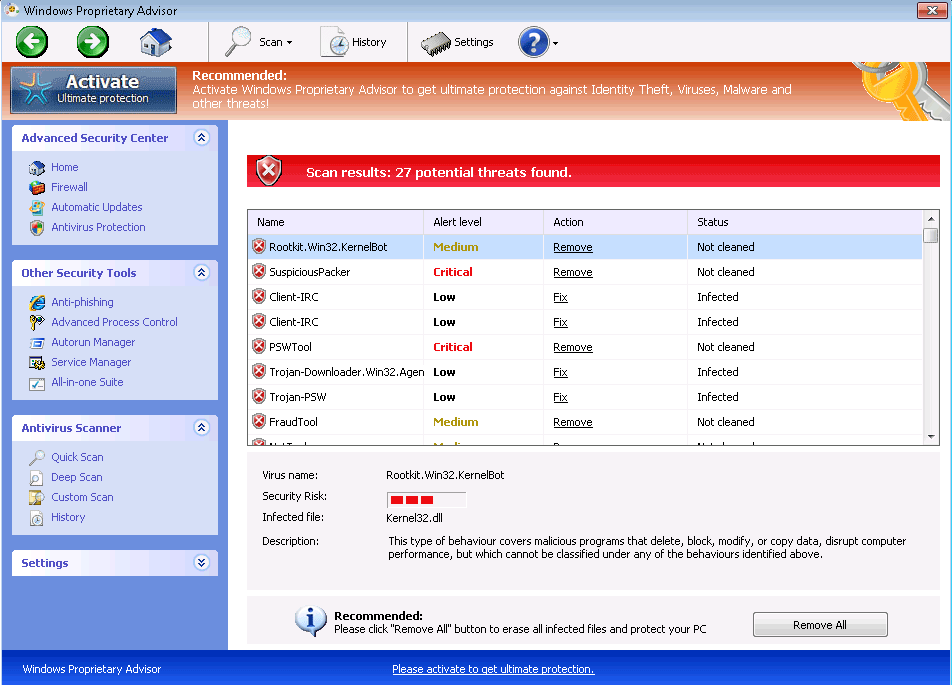The width and height of the screenshot is (952, 685).
Task: Click the Remove All button
Action: 819,625
